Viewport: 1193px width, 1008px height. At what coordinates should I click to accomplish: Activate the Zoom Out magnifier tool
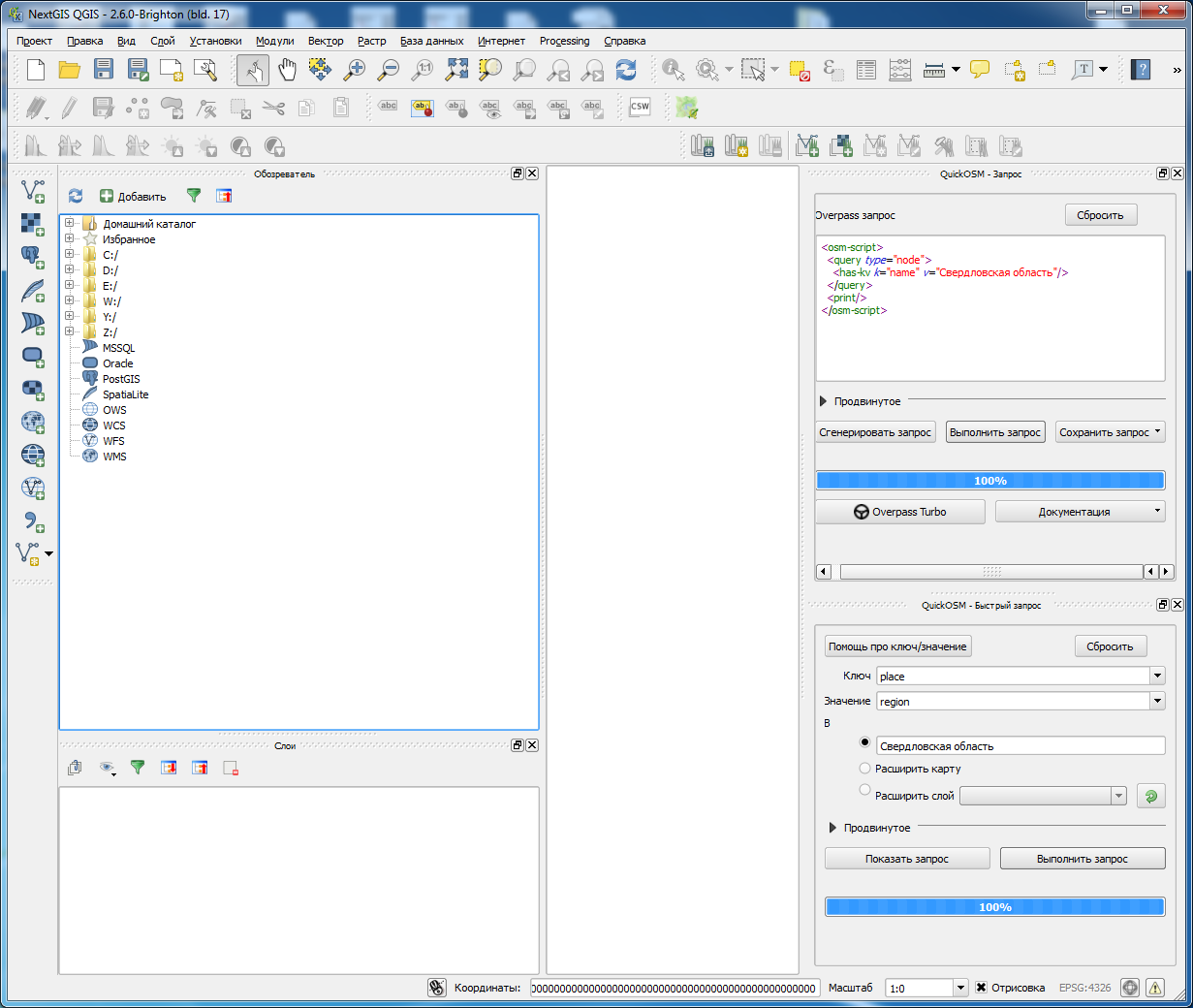[x=389, y=69]
